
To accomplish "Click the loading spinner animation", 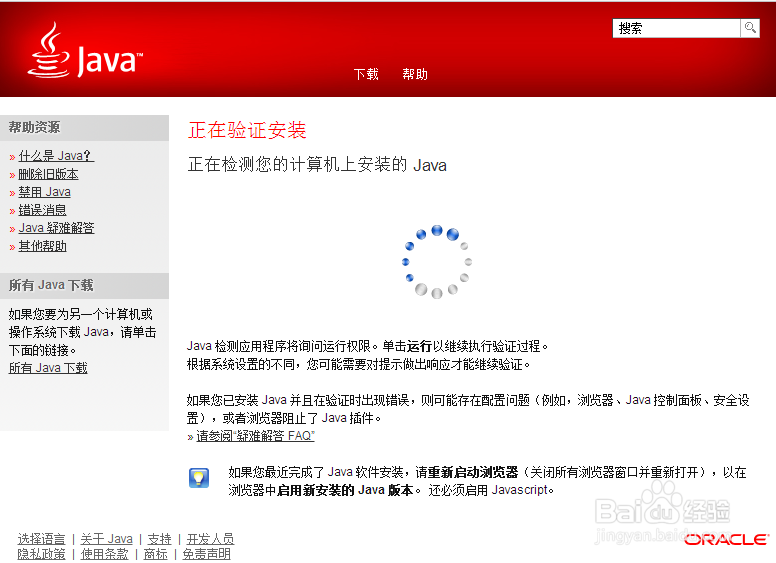I will [x=436, y=262].
